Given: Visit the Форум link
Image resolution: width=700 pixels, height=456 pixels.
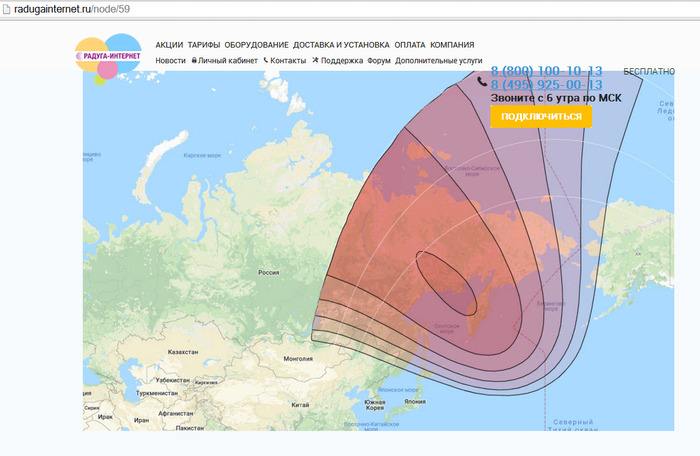Looking at the screenshot, I should pos(379,61).
